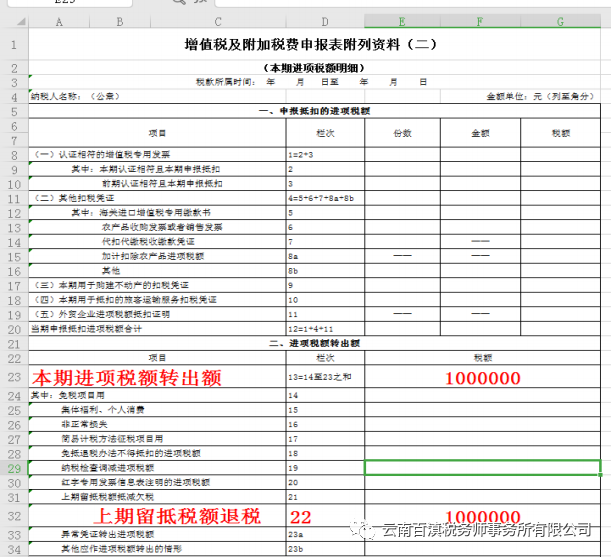Select column F header
611x557 pixels.
480,22
